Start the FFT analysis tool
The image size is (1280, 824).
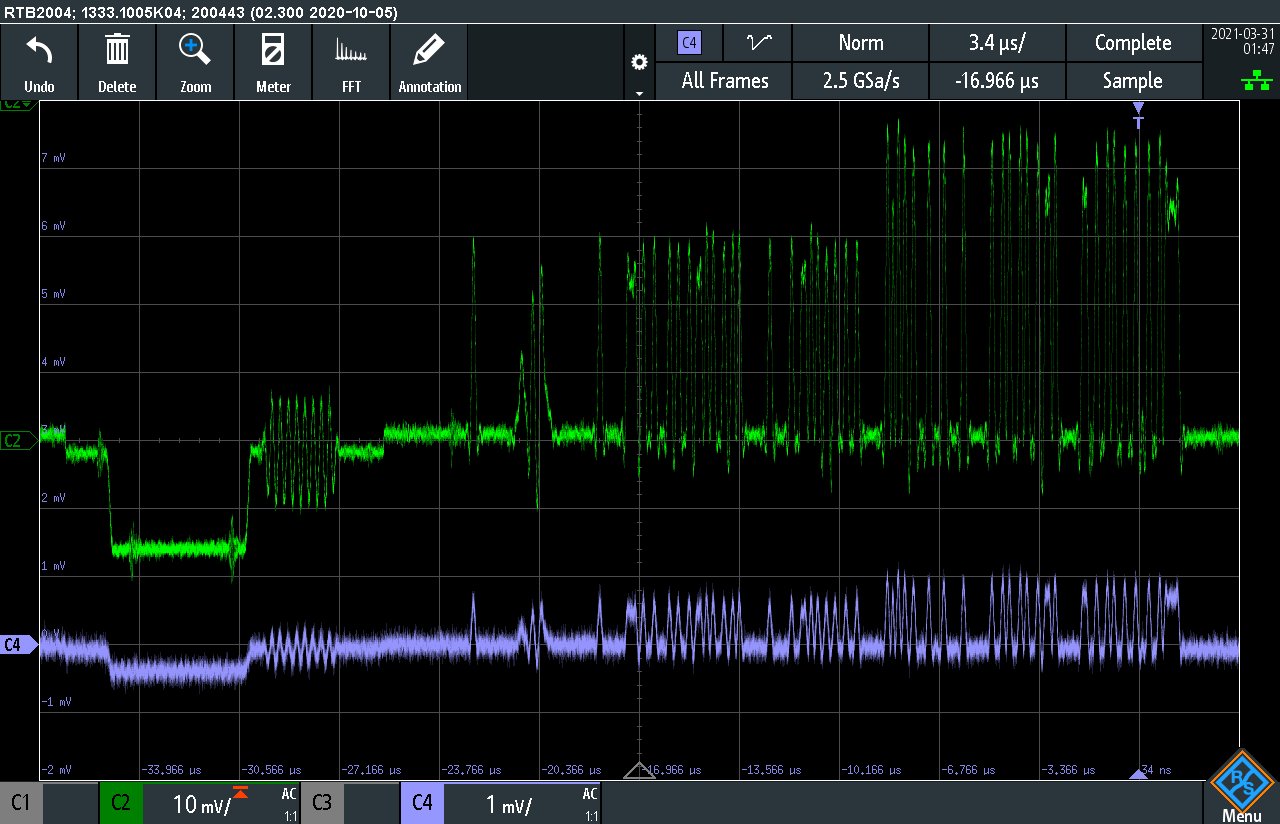351,62
